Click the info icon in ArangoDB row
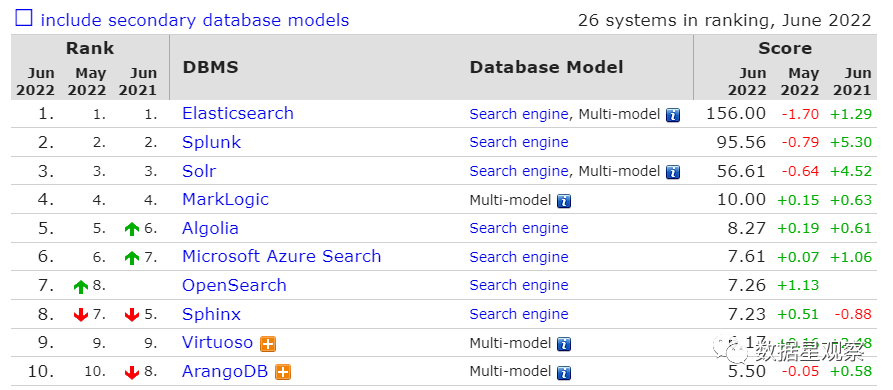Screen dimensions: 893x390 pyautogui.click(x=564, y=373)
